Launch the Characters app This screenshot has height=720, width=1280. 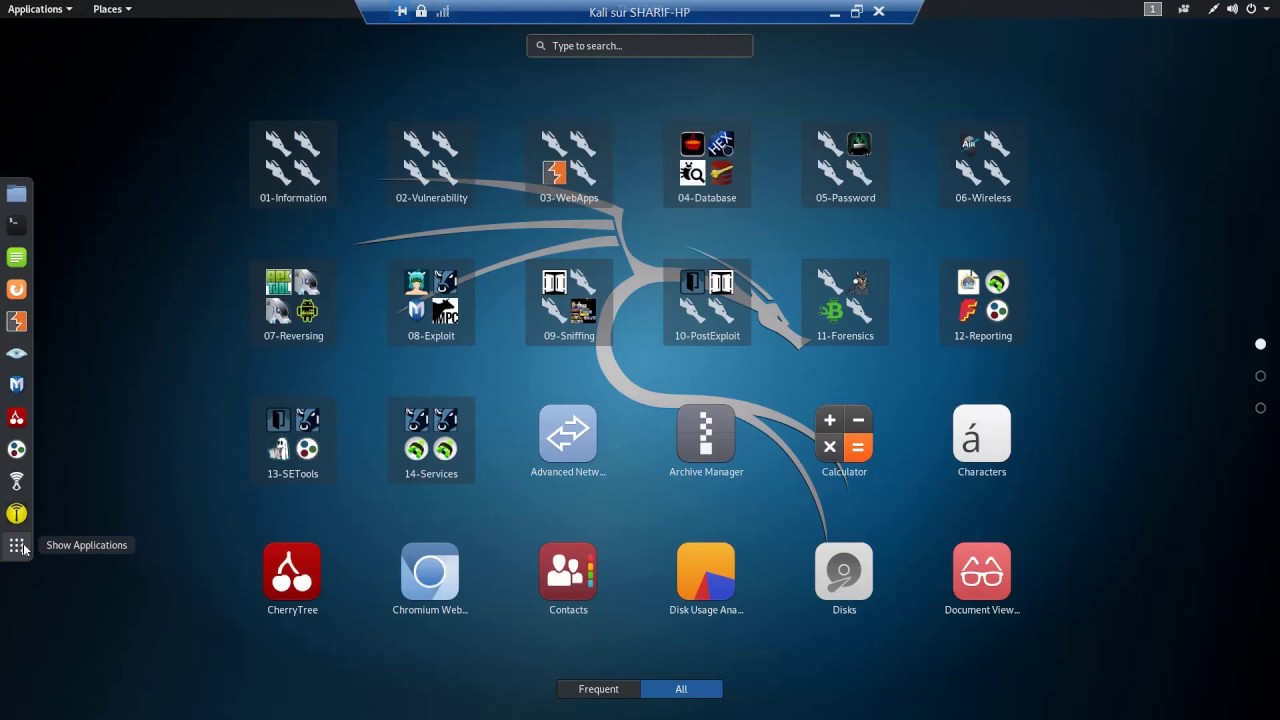982,441
